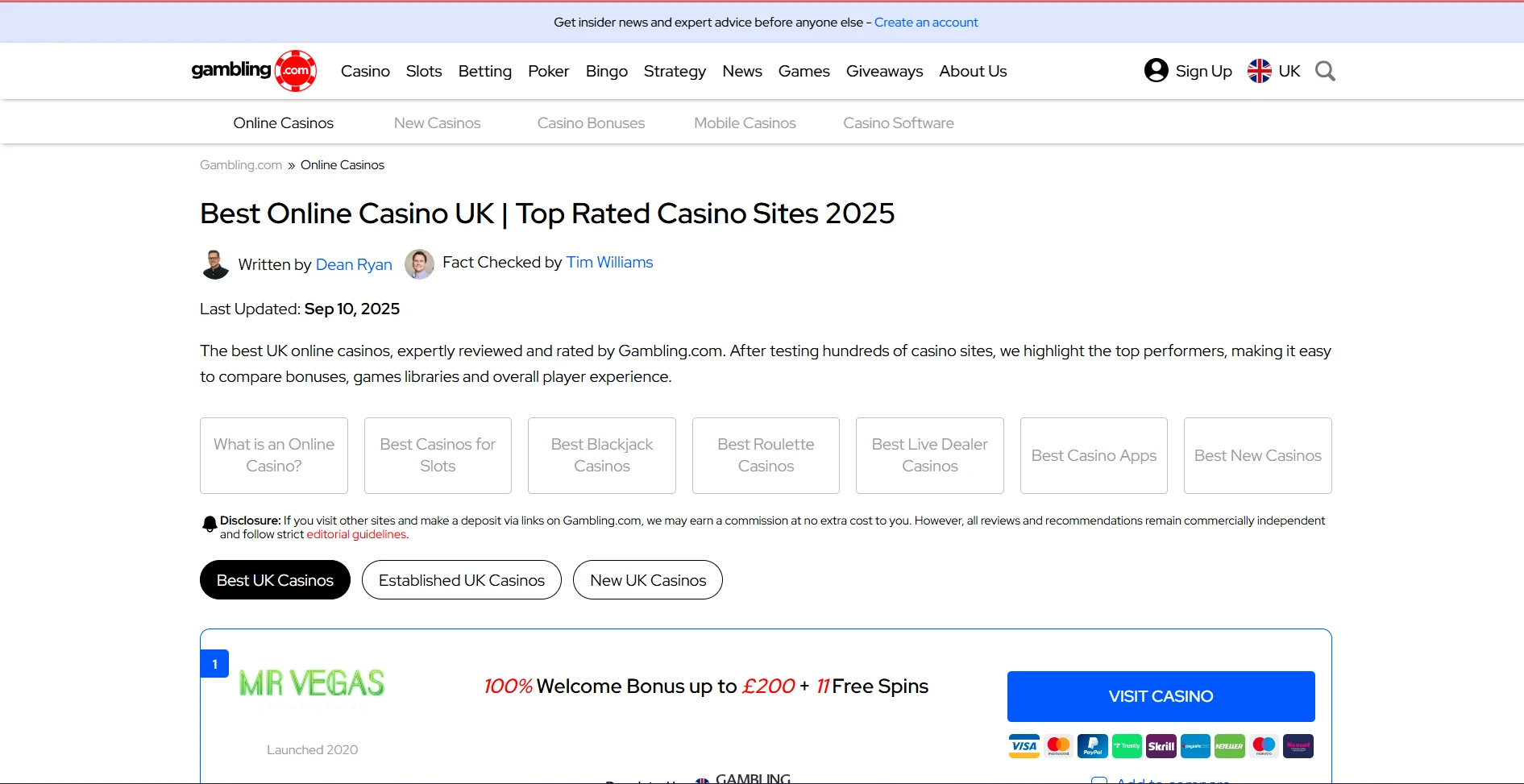Open the search magnifier icon
Image resolution: width=1524 pixels, height=784 pixels.
(1325, 71)
